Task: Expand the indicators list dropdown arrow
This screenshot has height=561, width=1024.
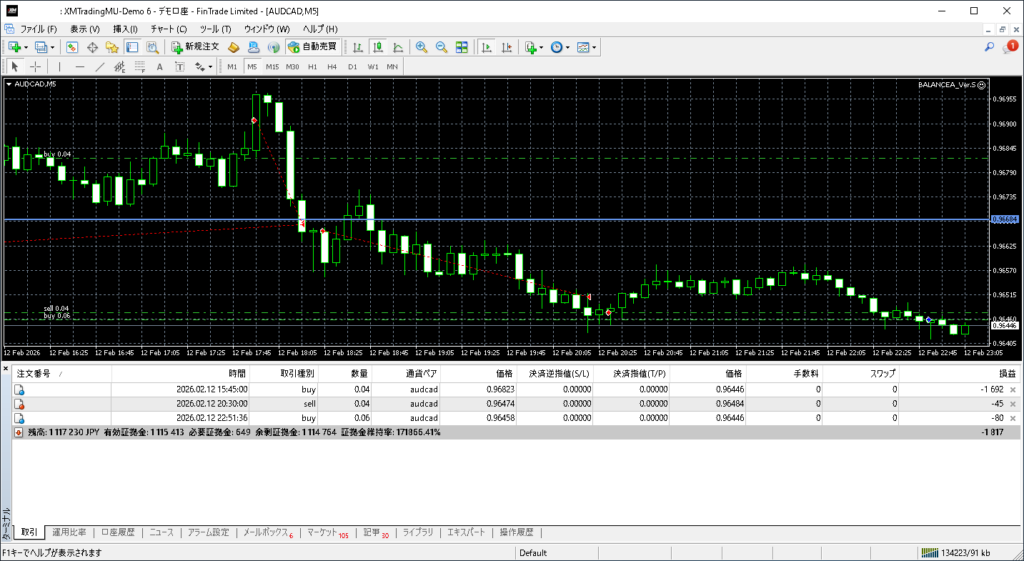Action: 541,47
